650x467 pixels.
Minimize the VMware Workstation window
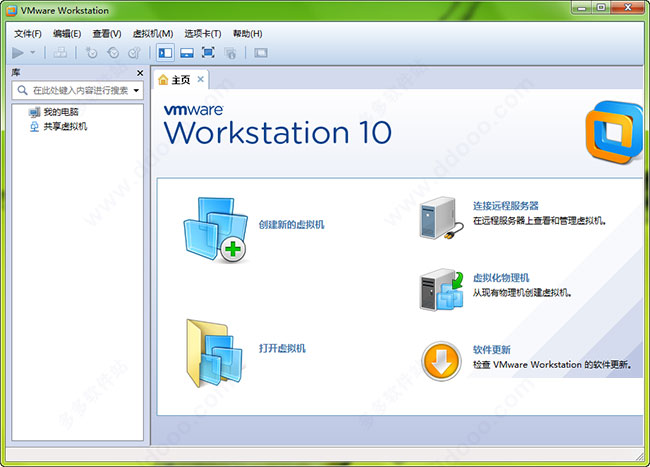click(582, 7)
